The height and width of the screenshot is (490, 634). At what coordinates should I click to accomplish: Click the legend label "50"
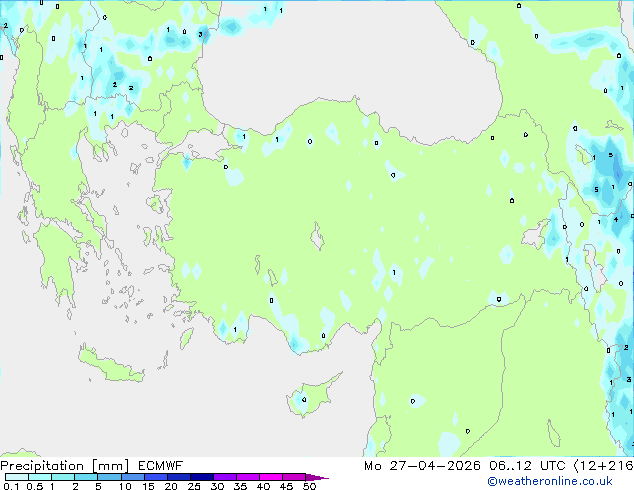(x=309, y=486)
